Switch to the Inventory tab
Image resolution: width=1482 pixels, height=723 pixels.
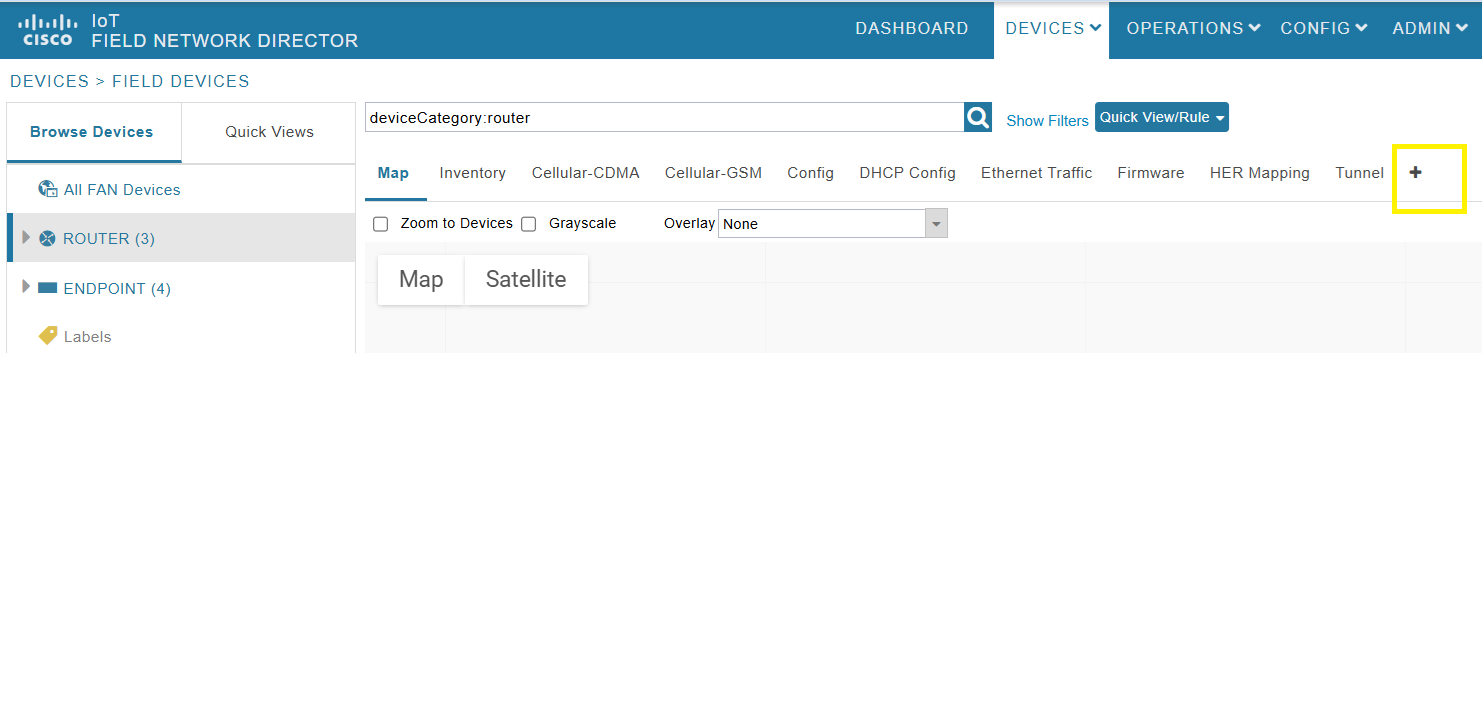(472, 173)
